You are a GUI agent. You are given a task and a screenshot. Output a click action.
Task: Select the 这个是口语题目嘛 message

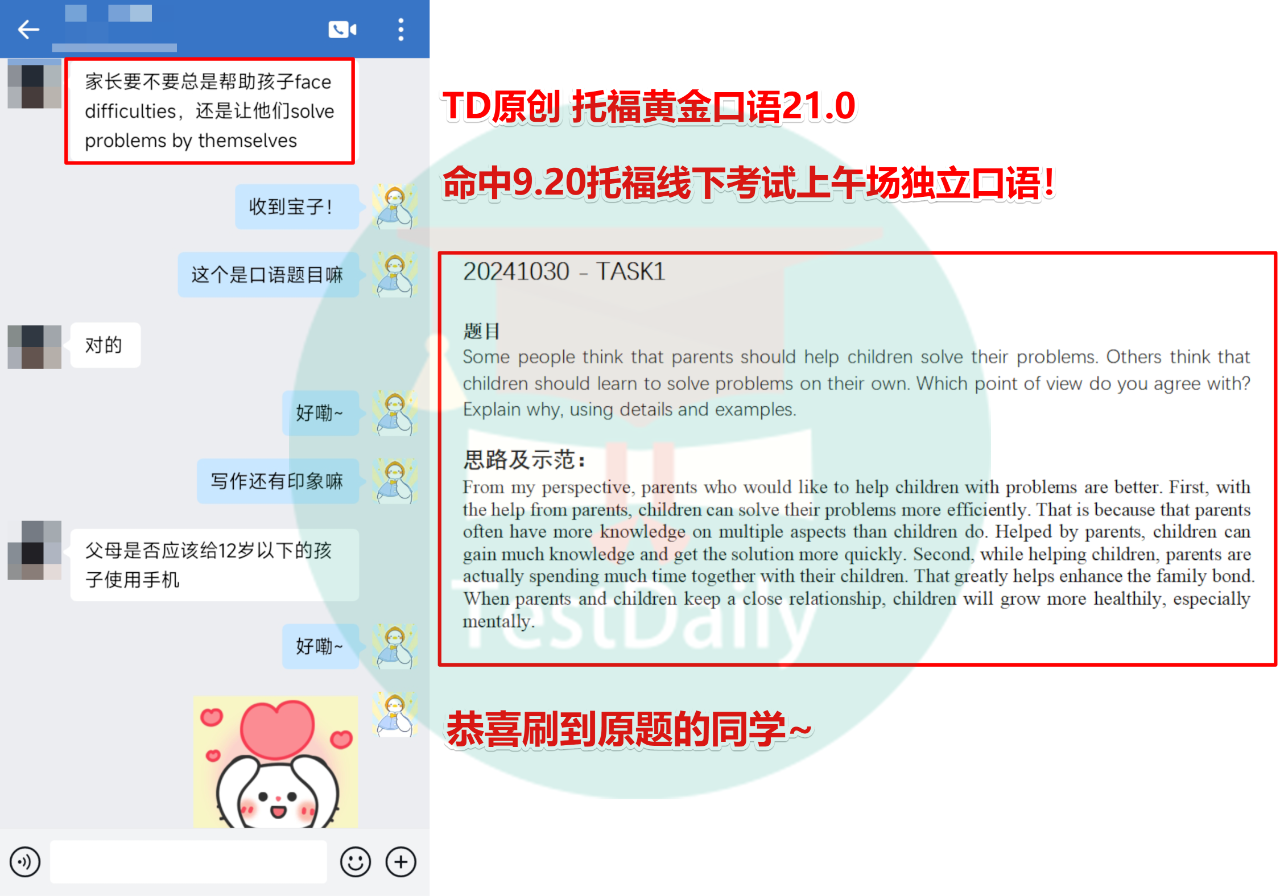(267, 275)
